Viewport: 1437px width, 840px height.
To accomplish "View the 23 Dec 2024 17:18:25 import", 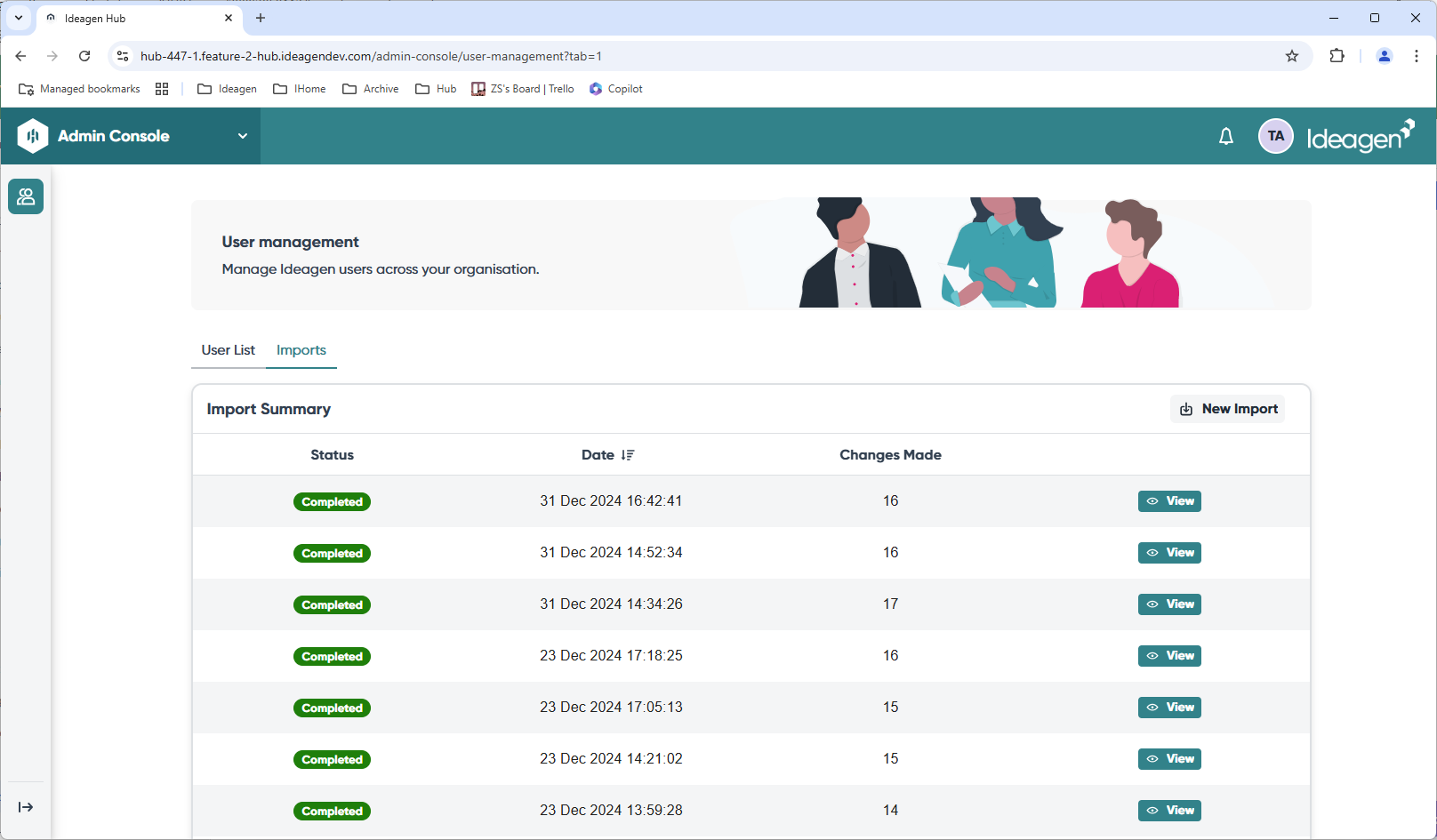I will pyautogui.click(x=1169, y=656).
